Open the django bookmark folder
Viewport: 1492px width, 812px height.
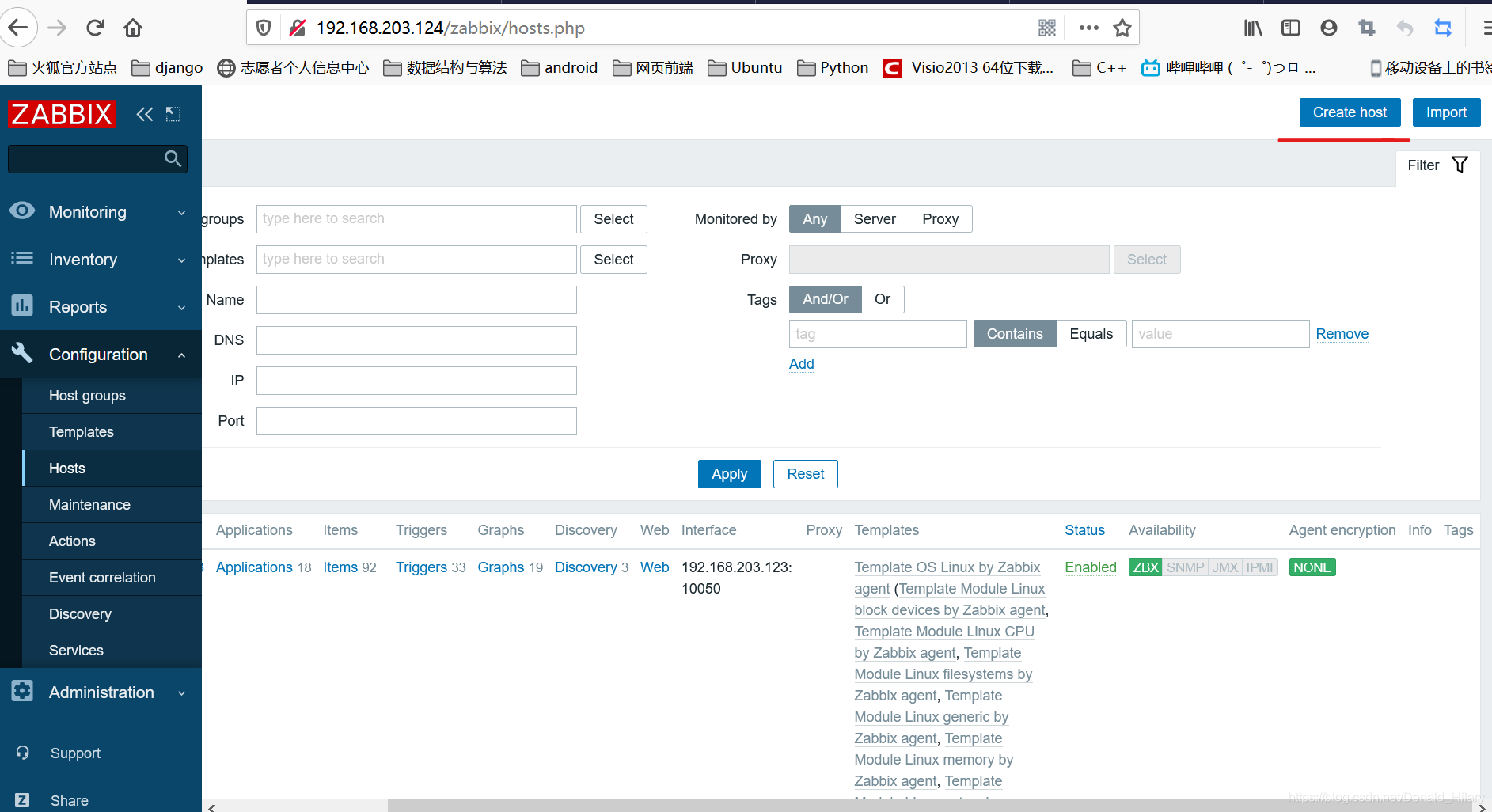tap(167, 68)
